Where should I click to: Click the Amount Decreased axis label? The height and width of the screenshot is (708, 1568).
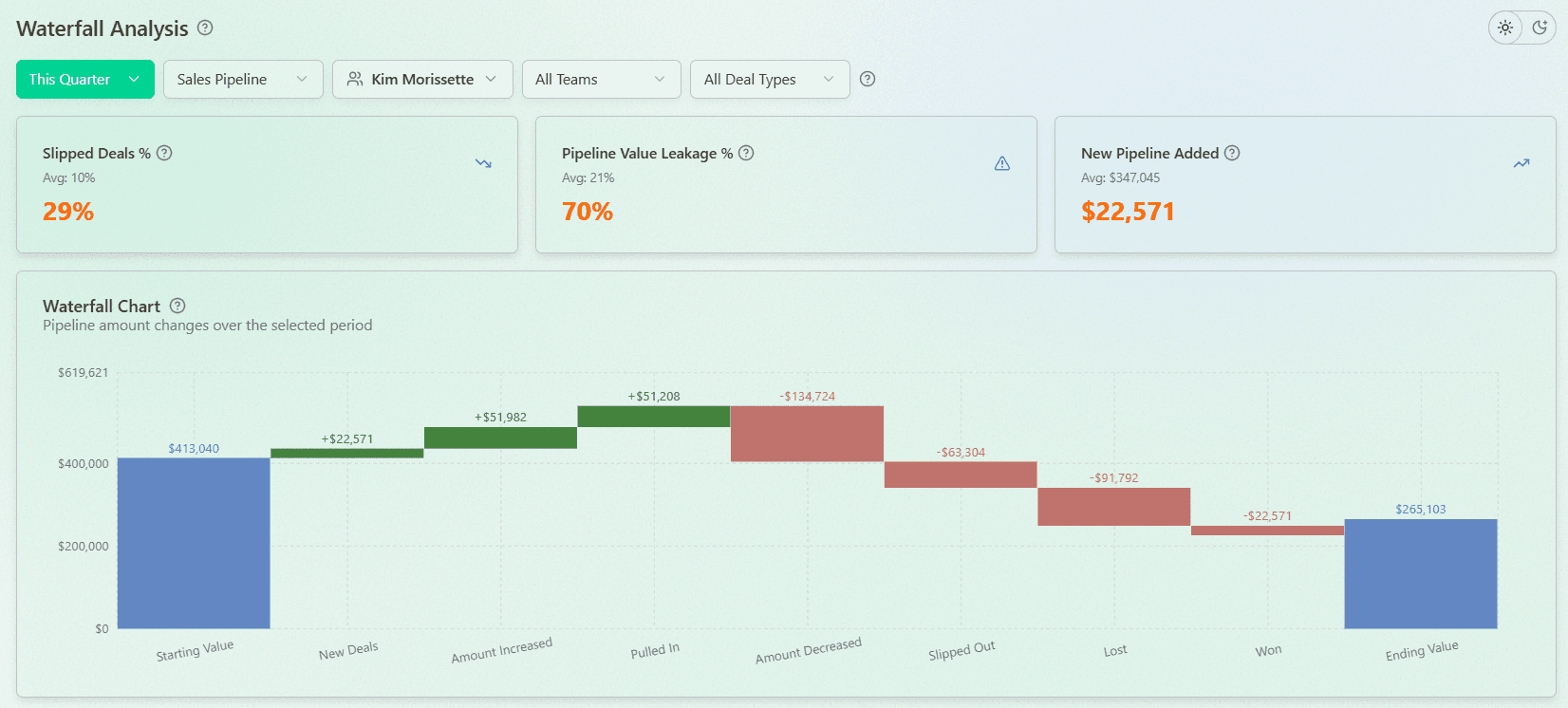pyautogui.click(x=809, y=650)
